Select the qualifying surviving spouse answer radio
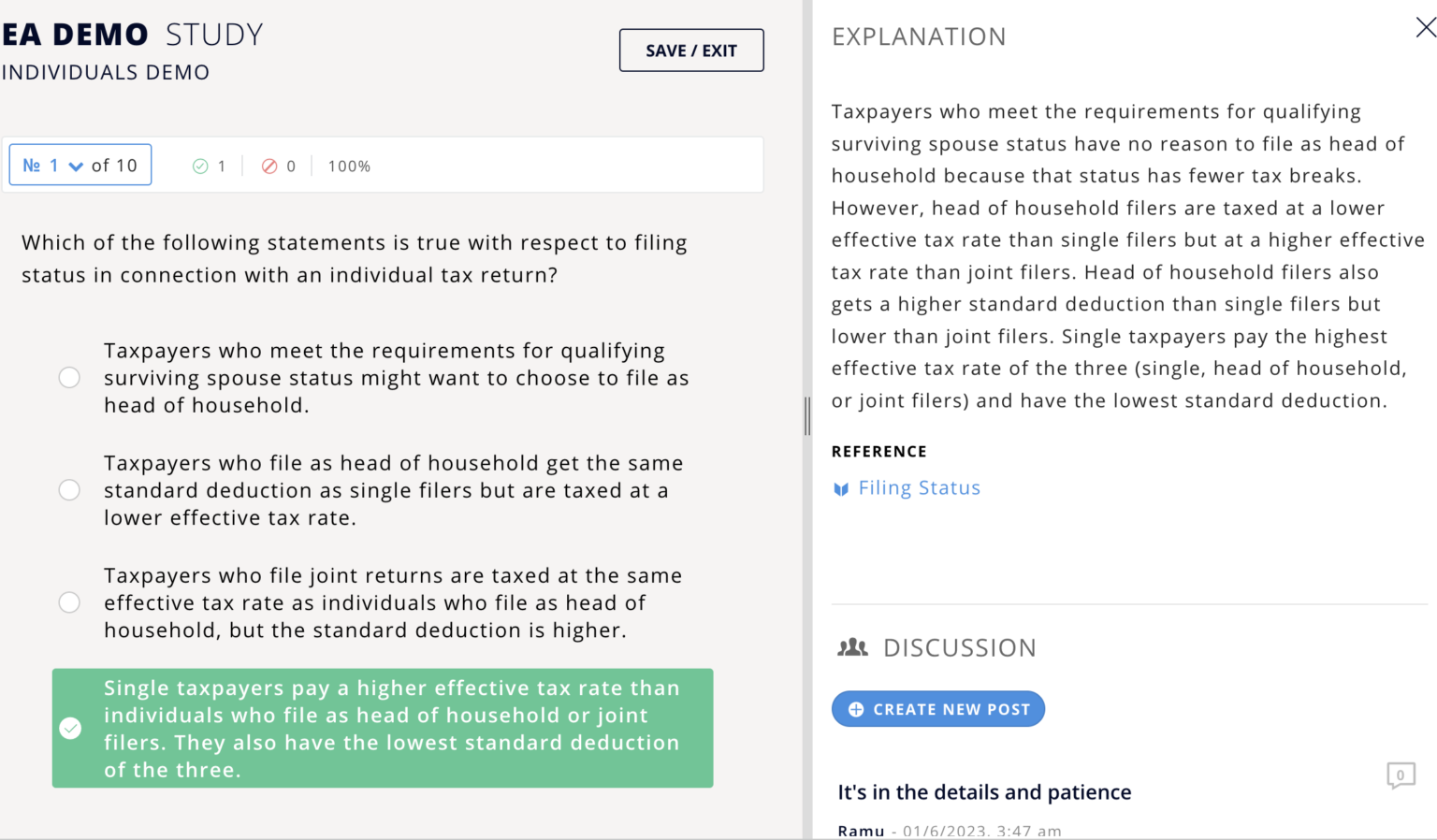The image size is (1437, 840). tap(69, 377)
